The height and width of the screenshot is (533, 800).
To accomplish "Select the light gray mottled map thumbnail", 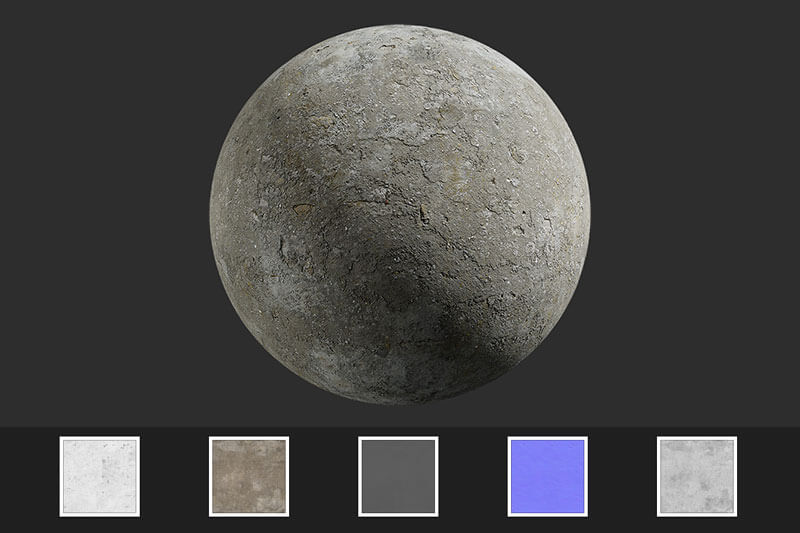I will pyautogui.click(x=696, y=476).
